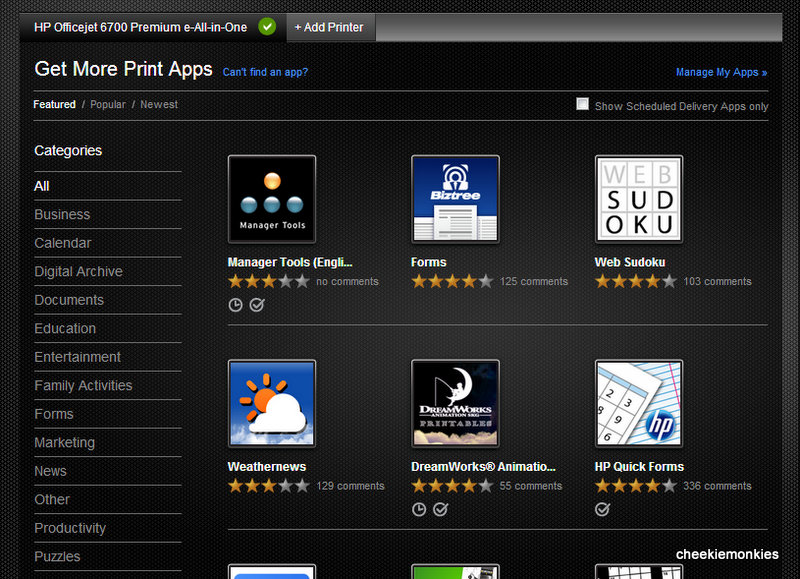The image size is (800, 579).
Task: Click the star rating for Manager Tools
Action: (x=269, y=281)
